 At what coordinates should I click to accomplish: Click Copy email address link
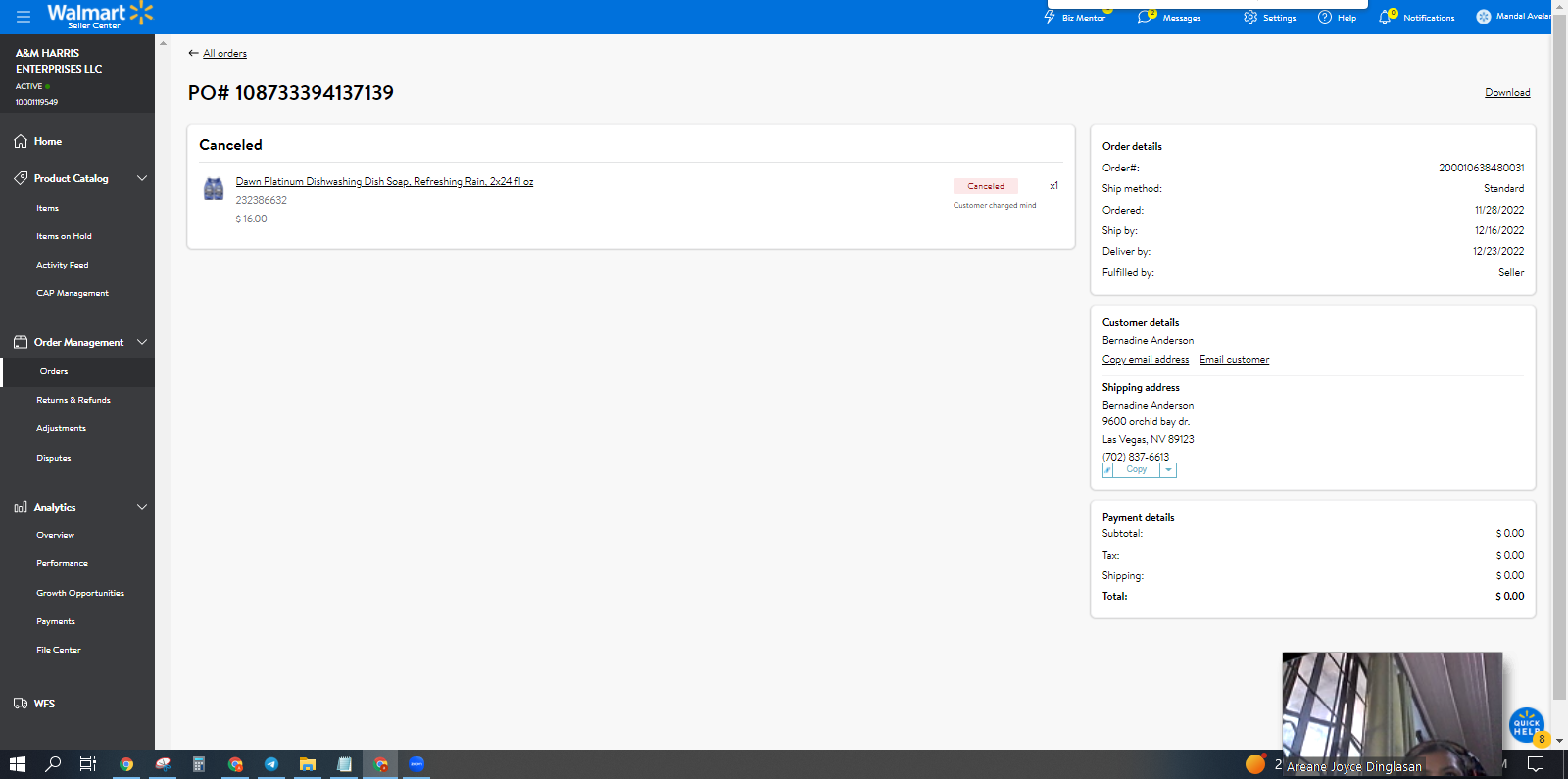pos(1146,360)
